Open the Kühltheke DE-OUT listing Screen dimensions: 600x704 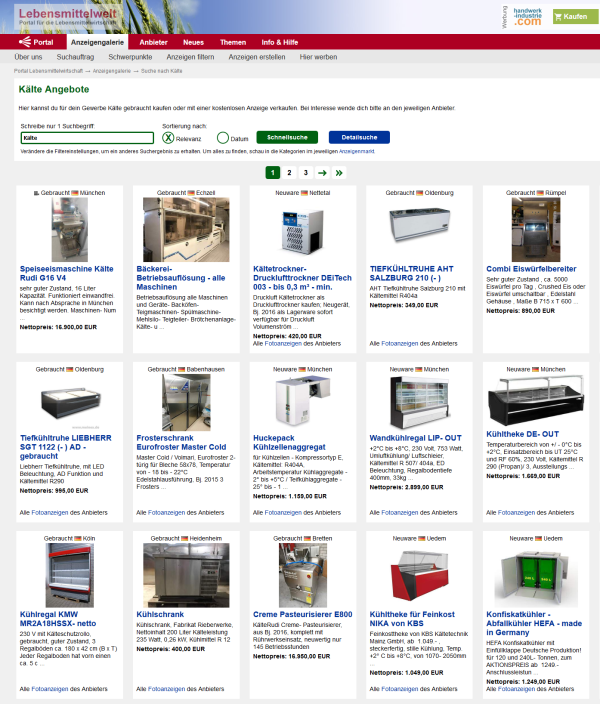pos(522,434)
